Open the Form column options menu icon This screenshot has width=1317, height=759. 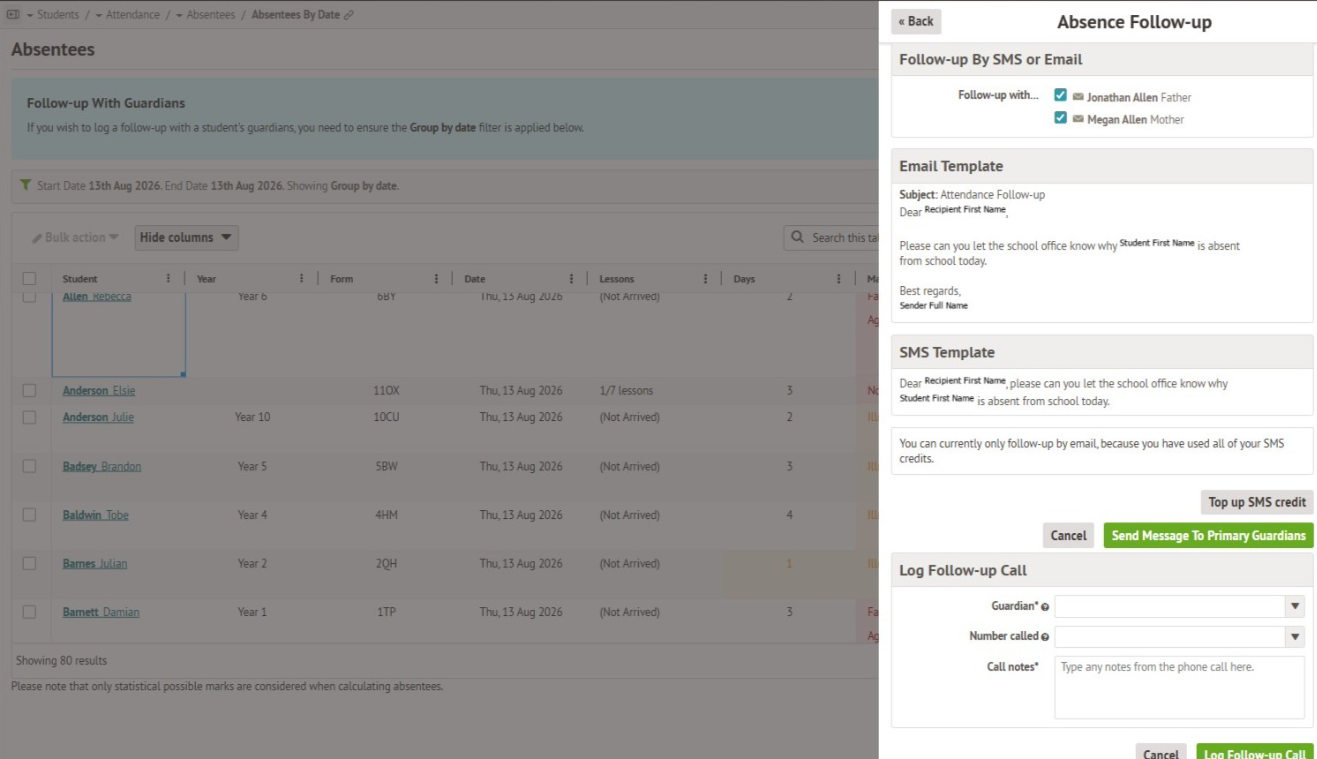coord(437,279)
